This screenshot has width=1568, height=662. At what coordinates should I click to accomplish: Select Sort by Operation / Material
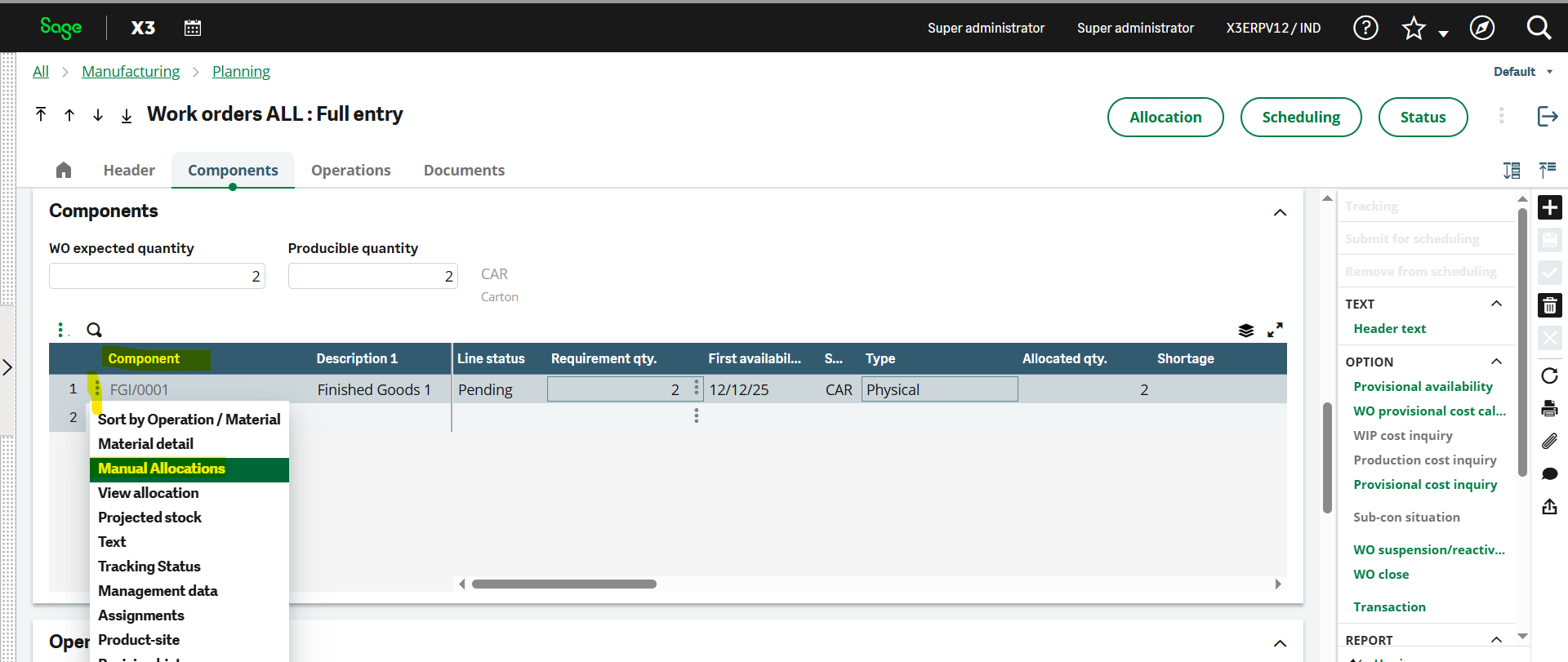click(189, 420)
